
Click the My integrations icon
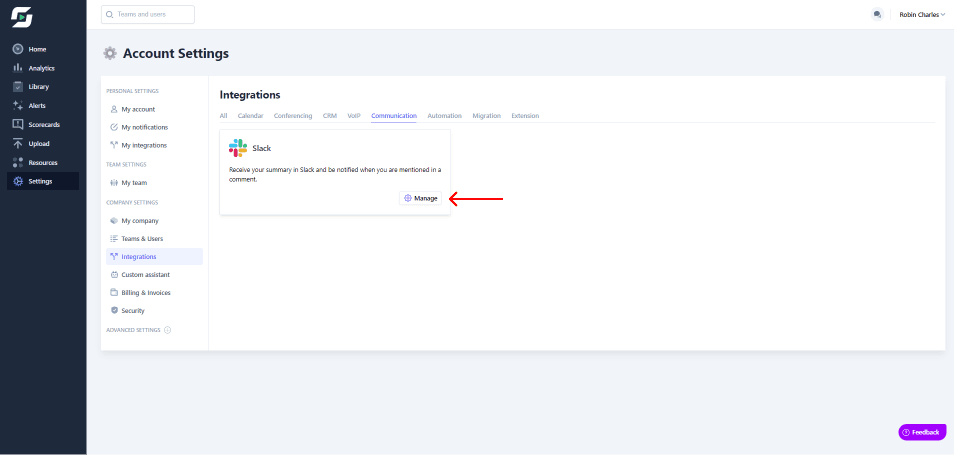coord(114,145)
